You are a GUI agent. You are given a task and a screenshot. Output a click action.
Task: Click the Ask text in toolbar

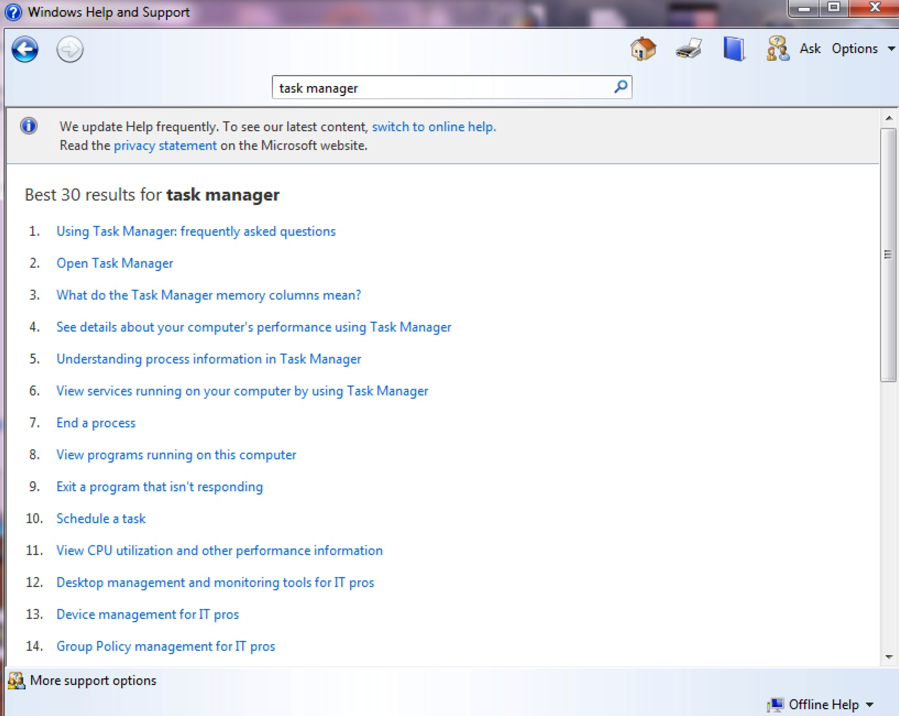click(x=810, y=48)
